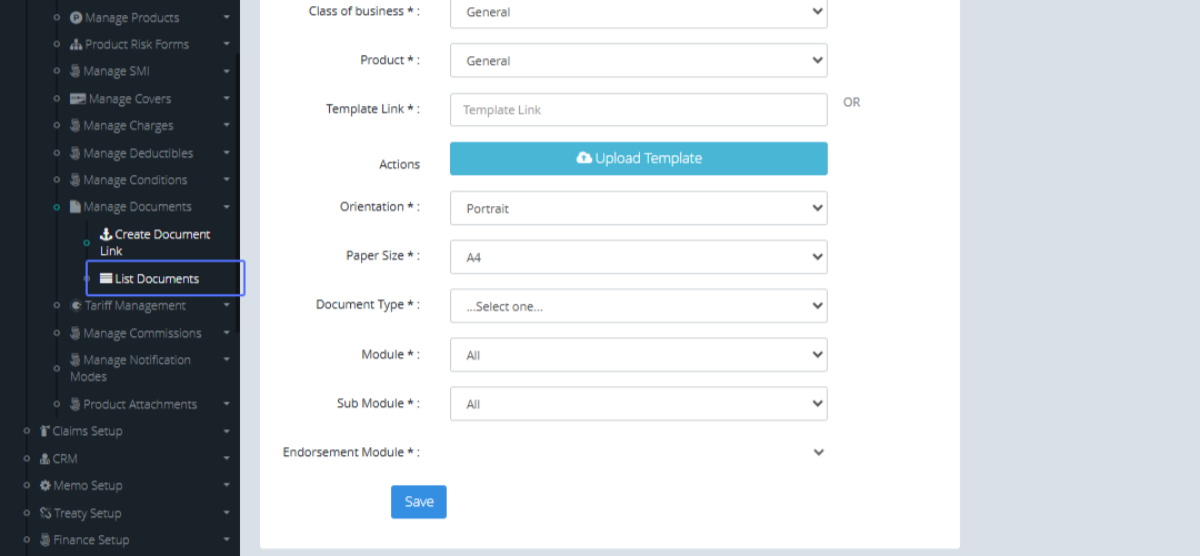Click into the Template Link text field
1200x556 pixels.
tap(638, 110)
